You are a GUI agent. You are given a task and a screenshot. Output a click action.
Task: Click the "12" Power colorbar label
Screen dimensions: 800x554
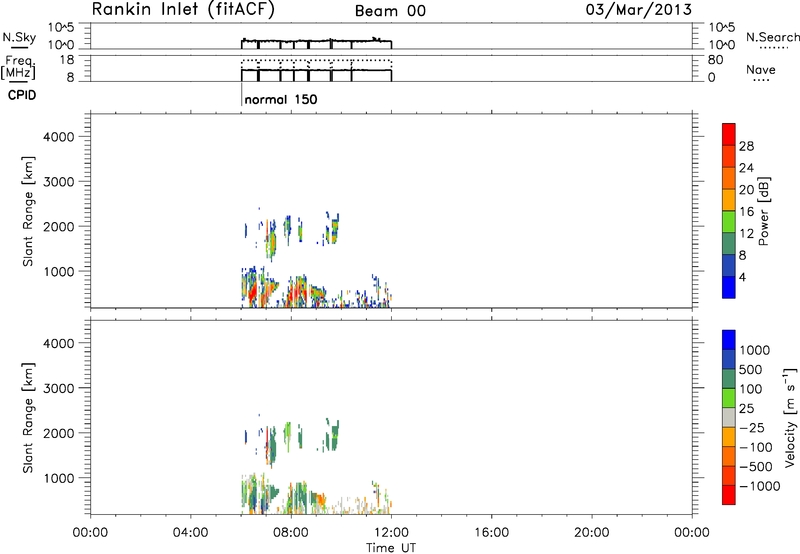click(x=746, y=234)
